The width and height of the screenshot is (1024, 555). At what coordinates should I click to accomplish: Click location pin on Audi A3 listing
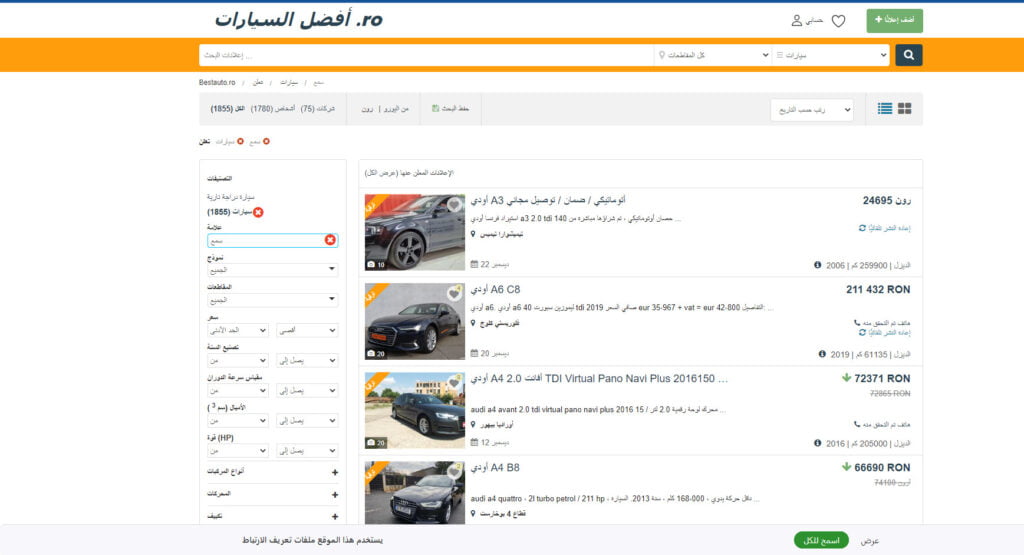coord(473,234)
